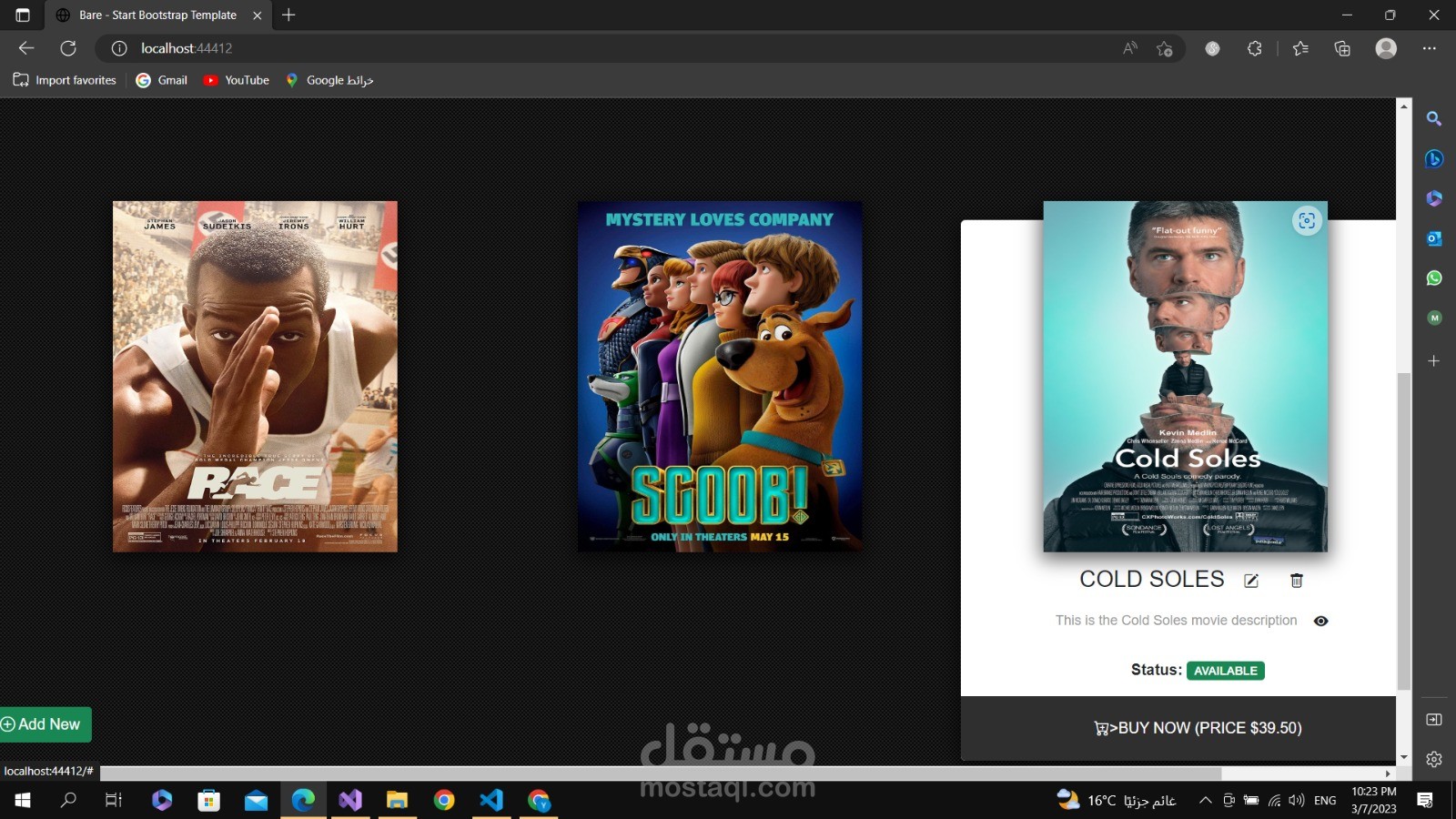The width and height of the screenshot is (1456, 819).
Task: Open Task View on the taskbar
Action: point(114,800)
